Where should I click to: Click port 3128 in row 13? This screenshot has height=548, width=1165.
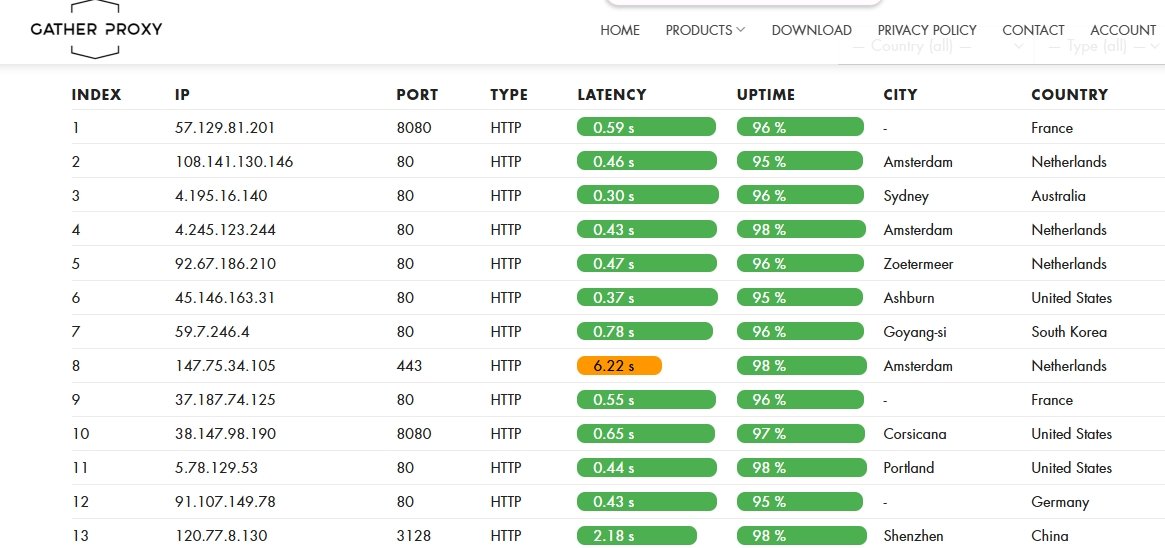[x=413, y=536]
